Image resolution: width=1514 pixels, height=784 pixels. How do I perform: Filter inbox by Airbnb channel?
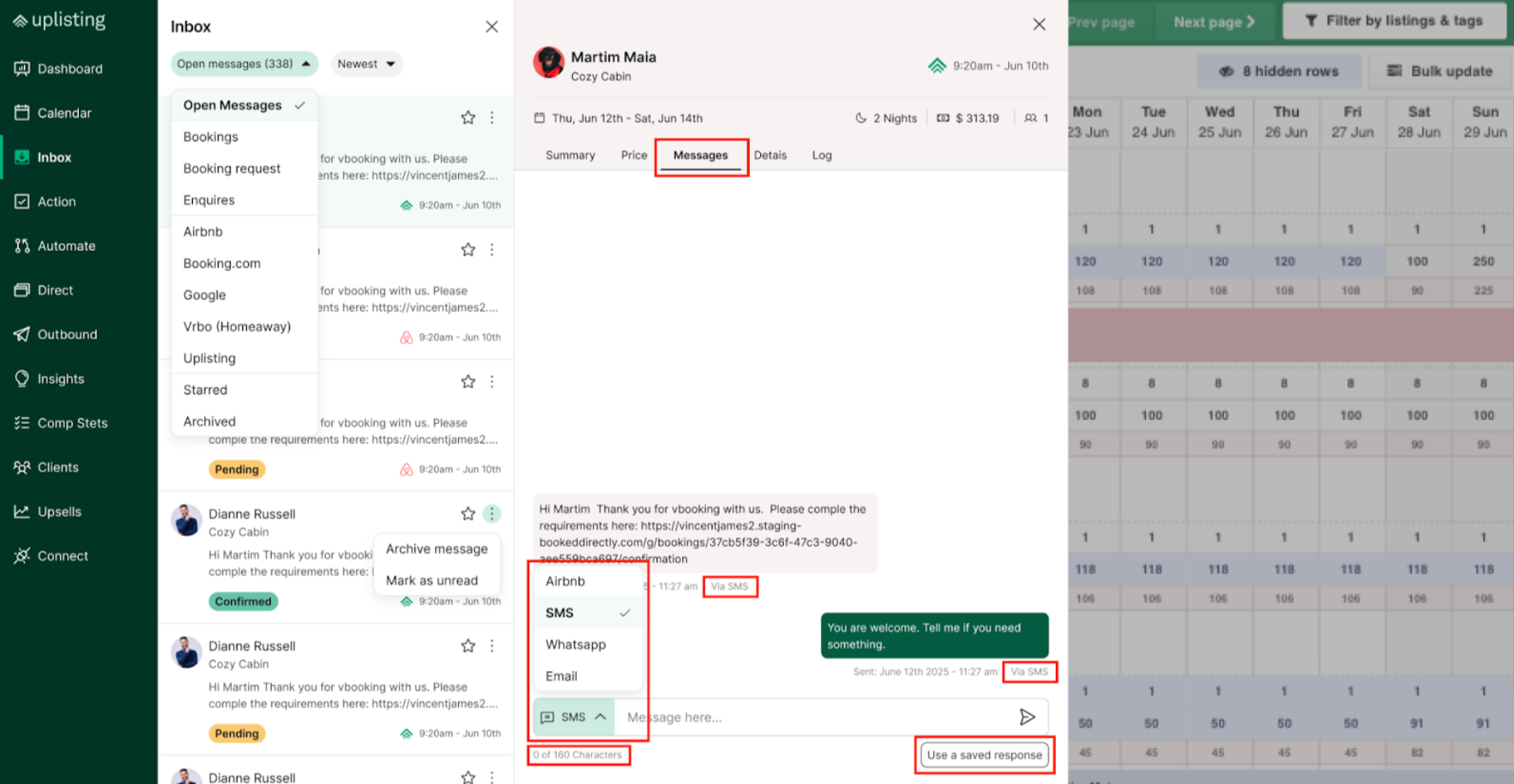[245, 232]
